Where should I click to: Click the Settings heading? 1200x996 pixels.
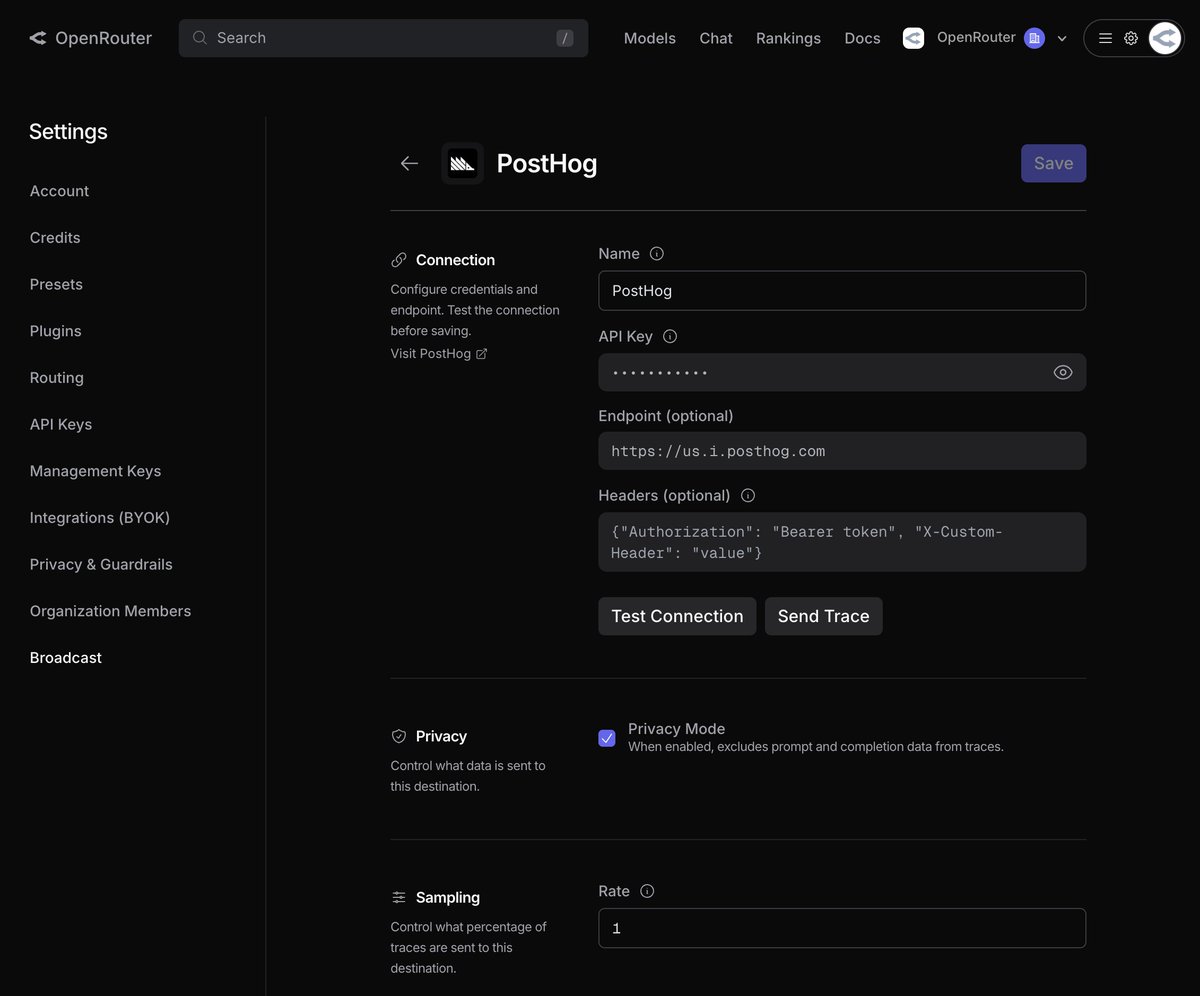68,132
